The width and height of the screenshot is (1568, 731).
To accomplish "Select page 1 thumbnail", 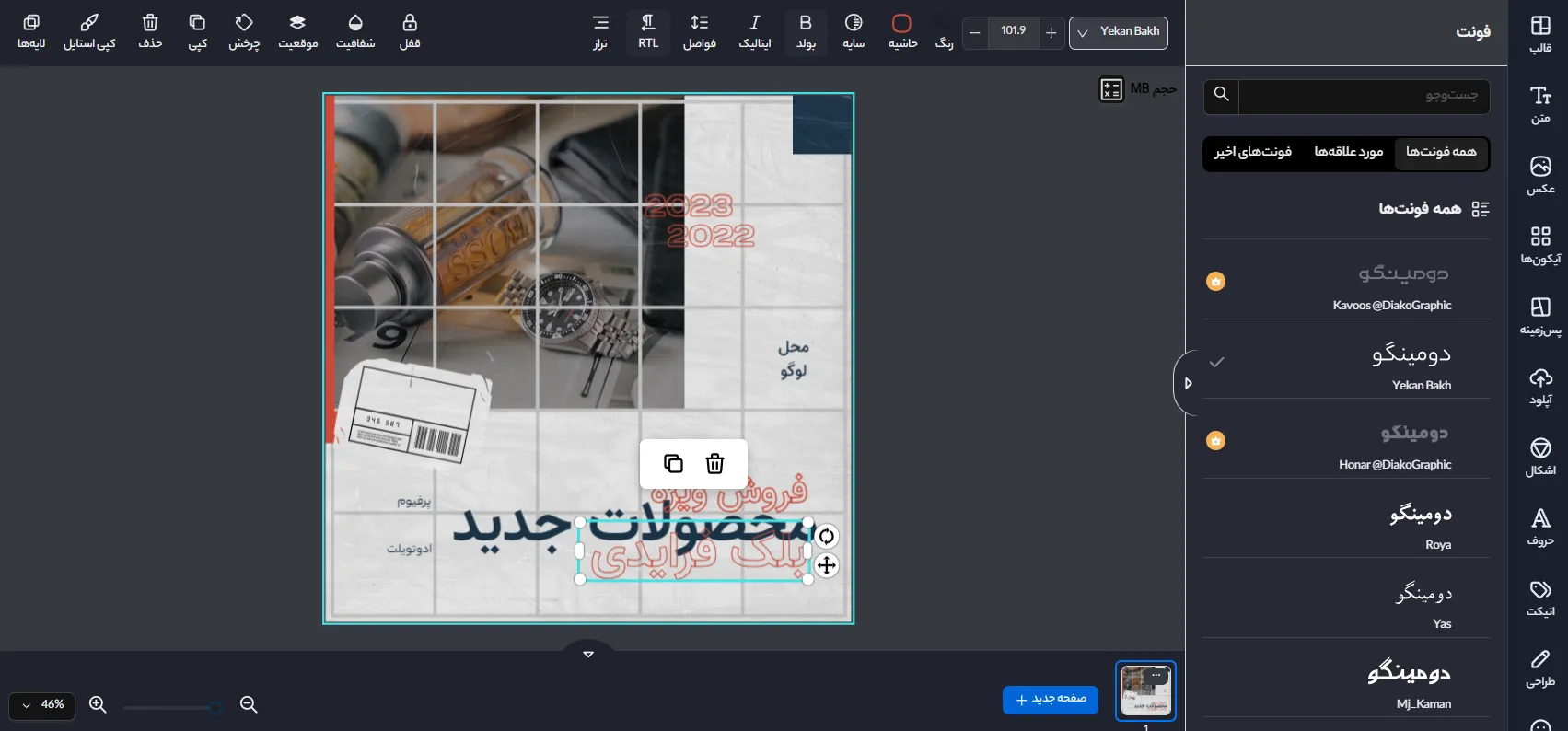I will (1145, 691).
